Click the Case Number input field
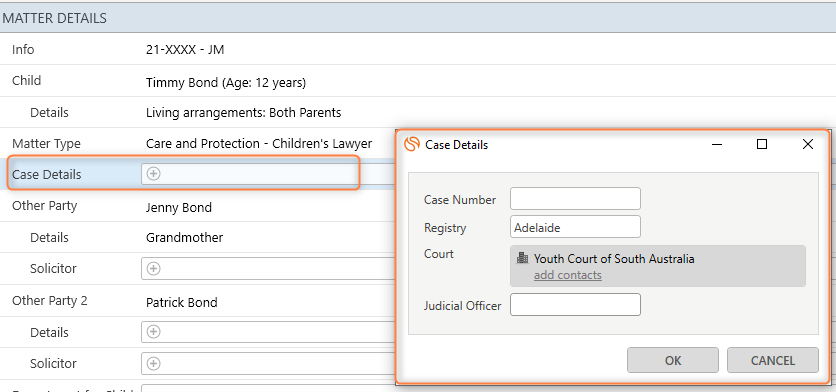The width and height of the screenshot is (836, 392). [575, 198]
